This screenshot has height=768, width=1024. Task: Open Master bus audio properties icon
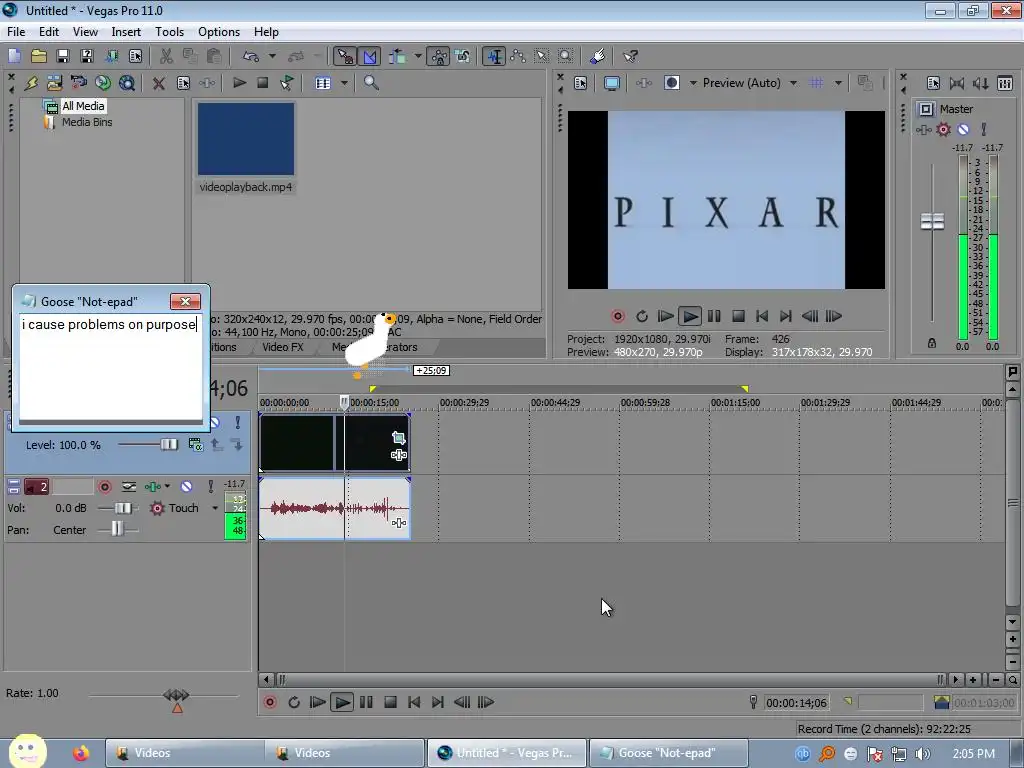[x=933, y=83]
